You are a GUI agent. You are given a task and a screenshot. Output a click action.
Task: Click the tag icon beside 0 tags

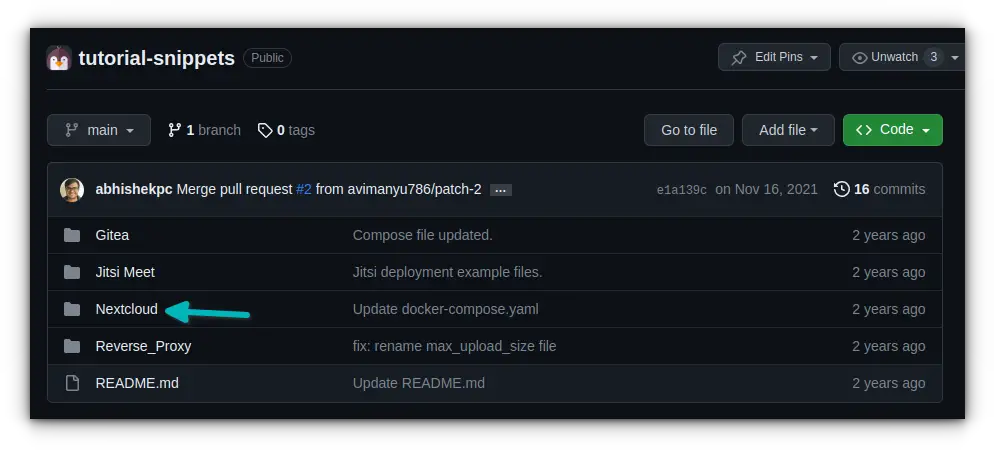(265, 130)
